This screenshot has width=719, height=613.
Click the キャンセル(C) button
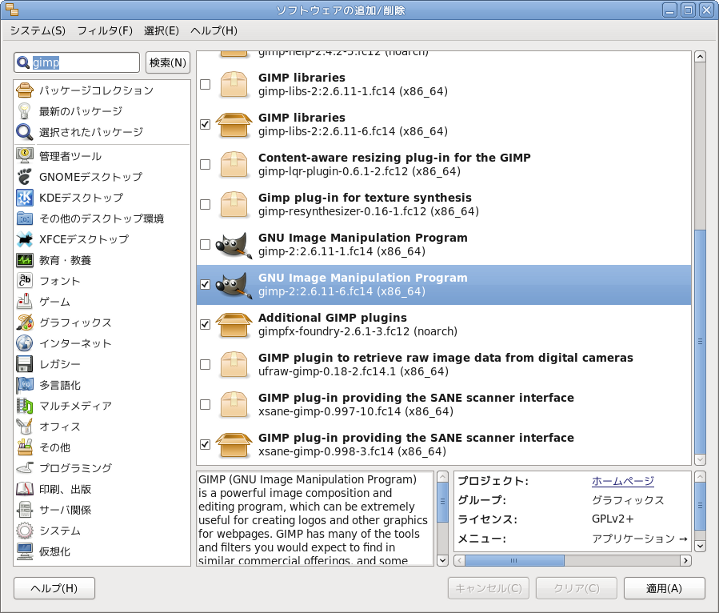coord(488,588)
